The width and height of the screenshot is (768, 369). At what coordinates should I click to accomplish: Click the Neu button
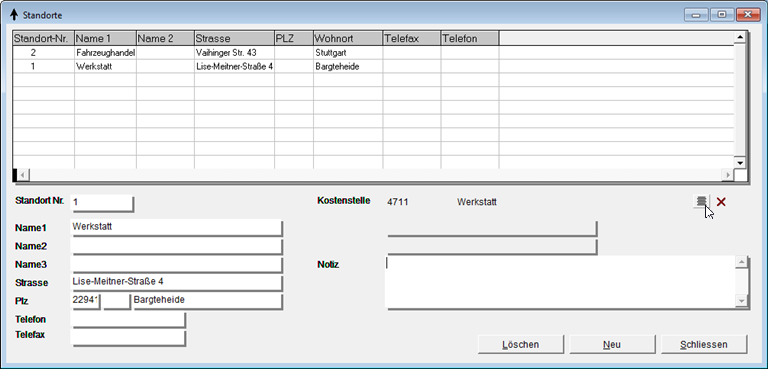click(612, 344)
